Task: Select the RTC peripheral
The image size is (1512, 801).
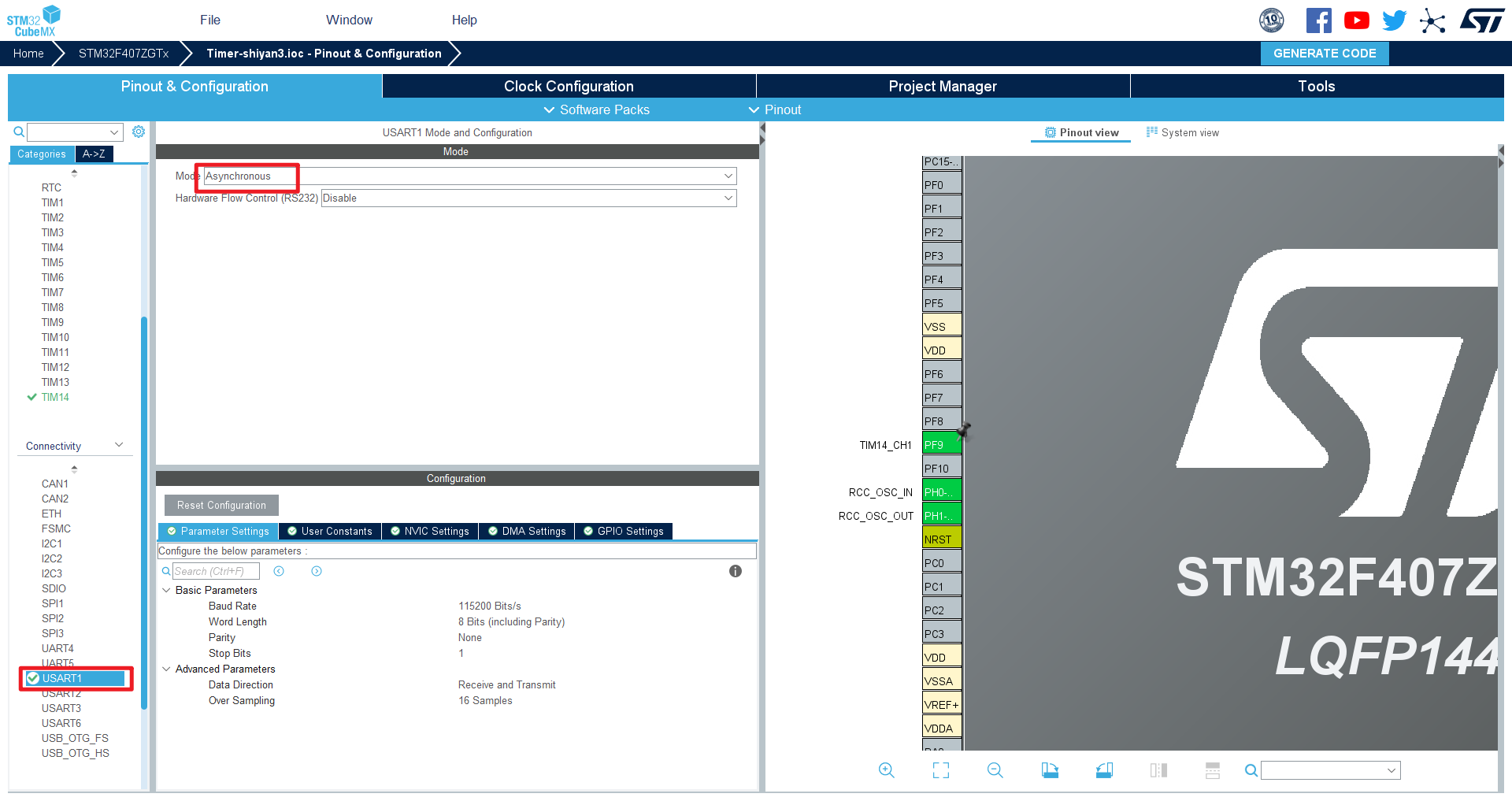Action: pyautogui.click(x=51, y=187)
